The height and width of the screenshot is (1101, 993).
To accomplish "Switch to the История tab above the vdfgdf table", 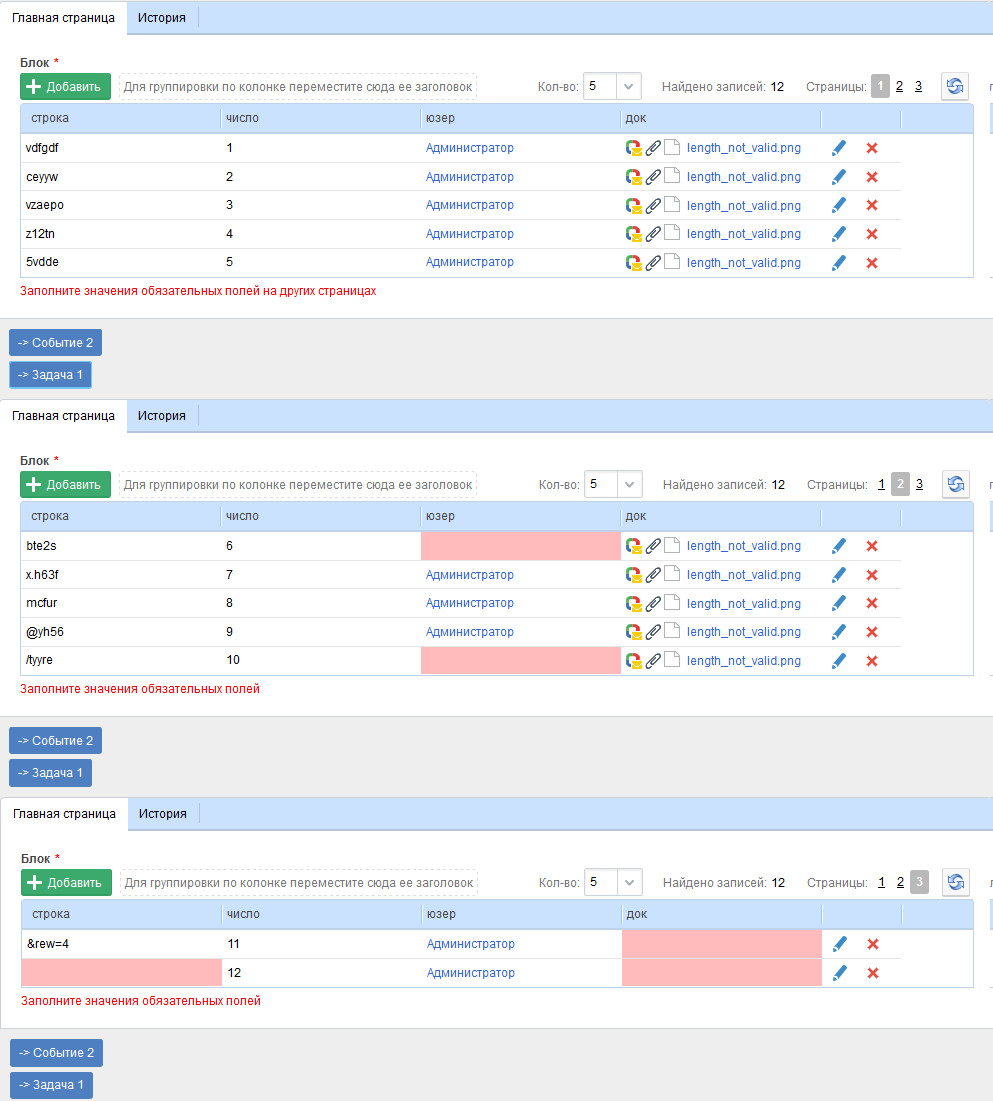I will (x=162, y=18).
